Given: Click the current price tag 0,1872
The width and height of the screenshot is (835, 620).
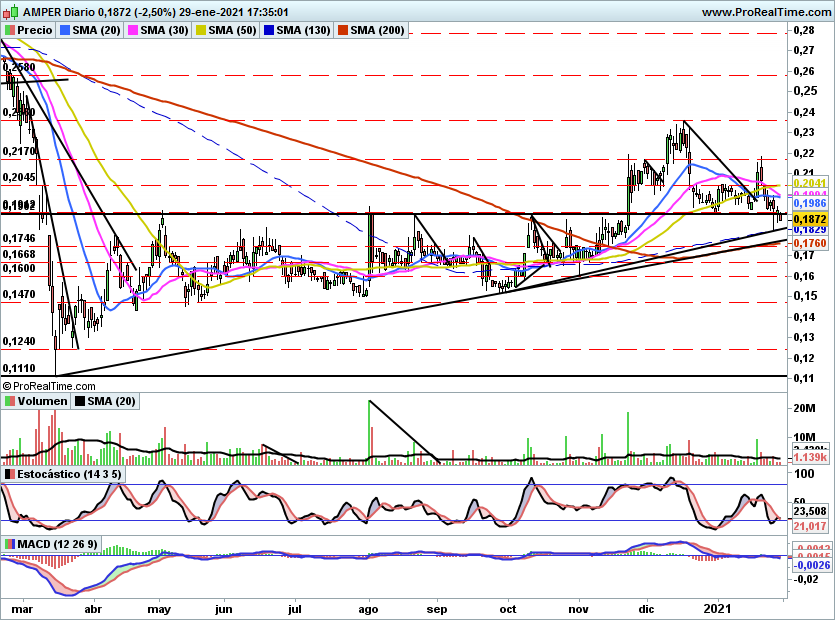Looking at the screenshot, I should (x=810, y=219).
